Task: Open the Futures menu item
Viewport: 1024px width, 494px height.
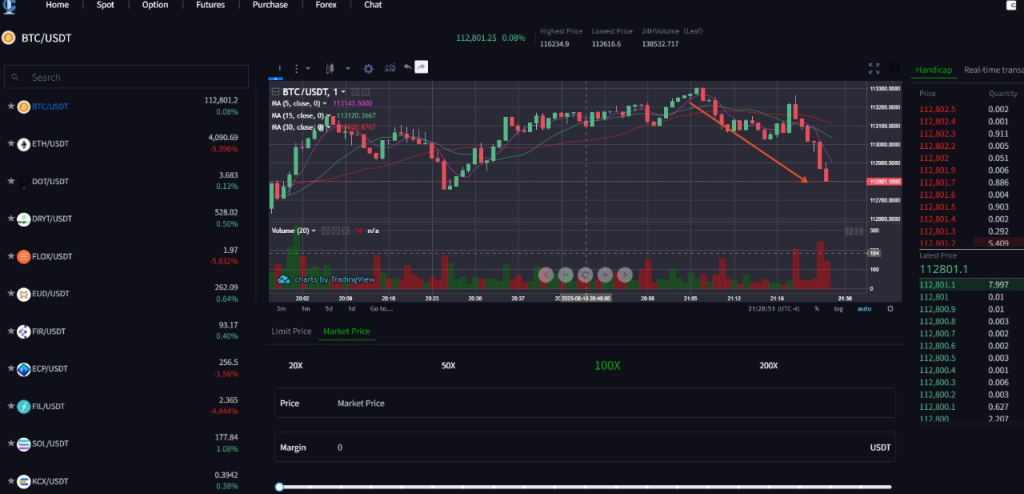Action: tap(209, 5)
